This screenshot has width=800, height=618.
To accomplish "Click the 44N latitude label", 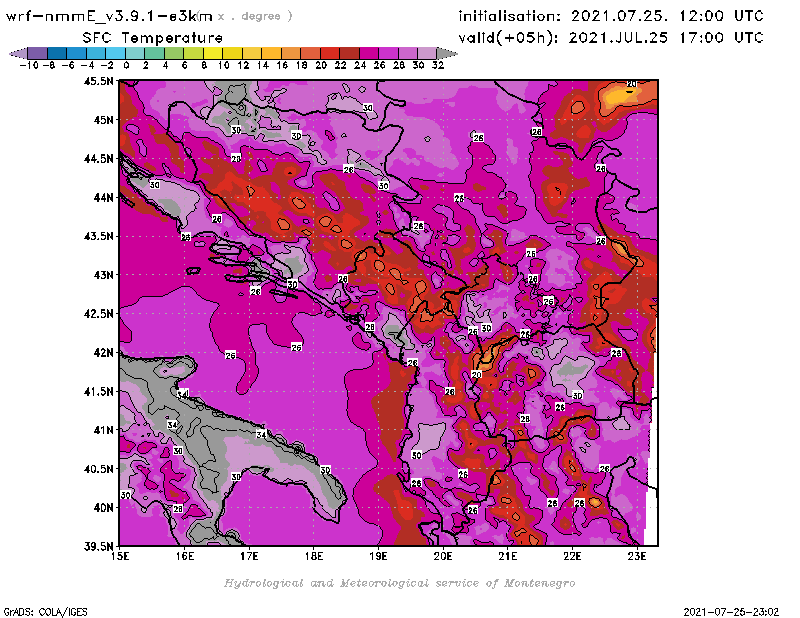I will [x=104, y=197].
